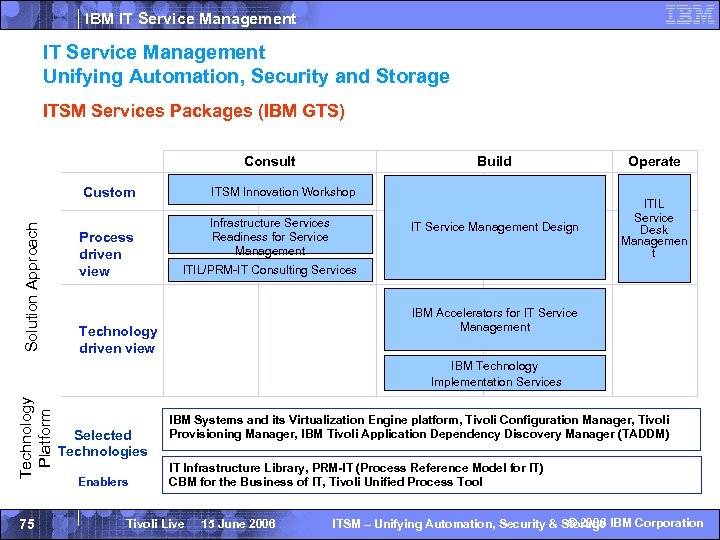Image resolution: width=720 pixels, height=540 pixels.
Task: Click the Operate column header
Action: [654, 162]
